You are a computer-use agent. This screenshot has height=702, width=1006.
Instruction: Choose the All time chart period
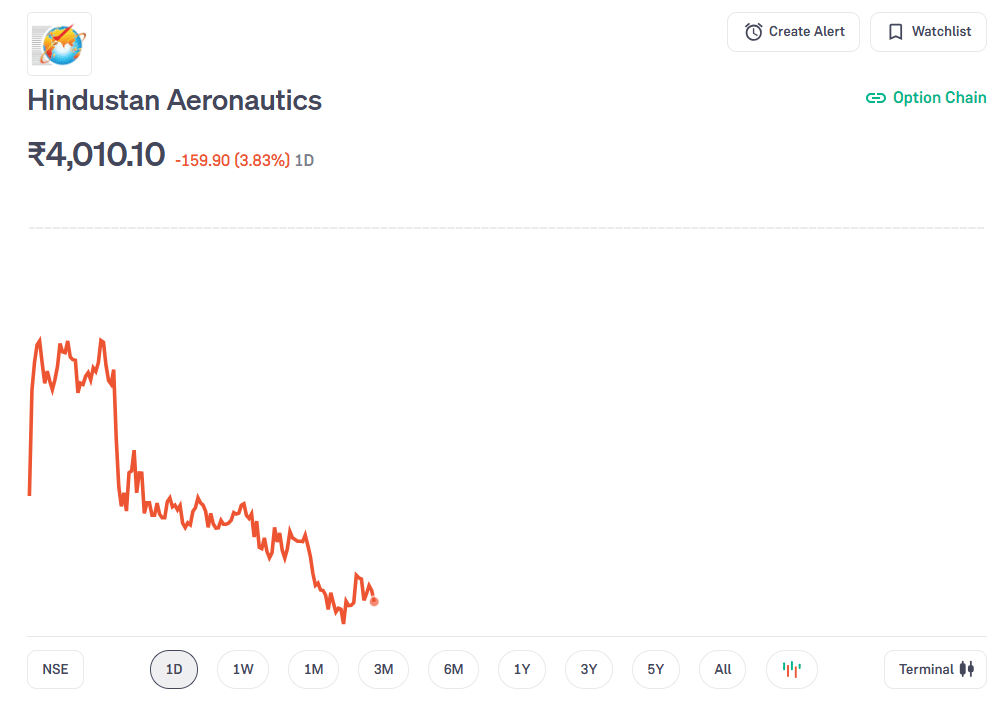(723, 669)
